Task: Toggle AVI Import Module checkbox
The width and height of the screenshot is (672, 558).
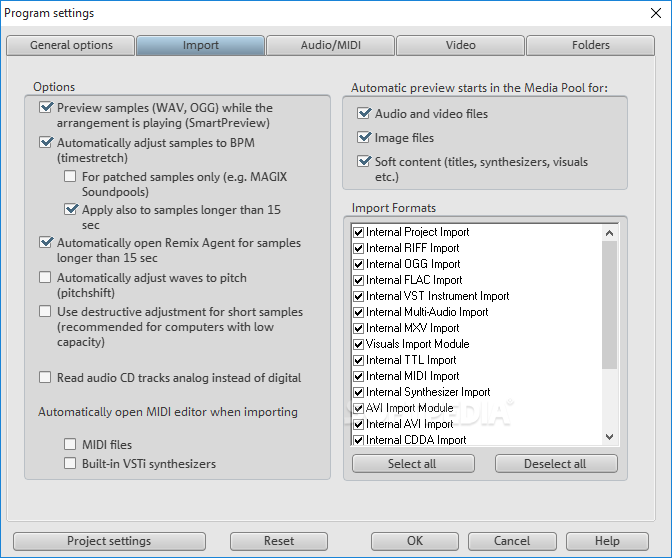Action: (358, 408)
